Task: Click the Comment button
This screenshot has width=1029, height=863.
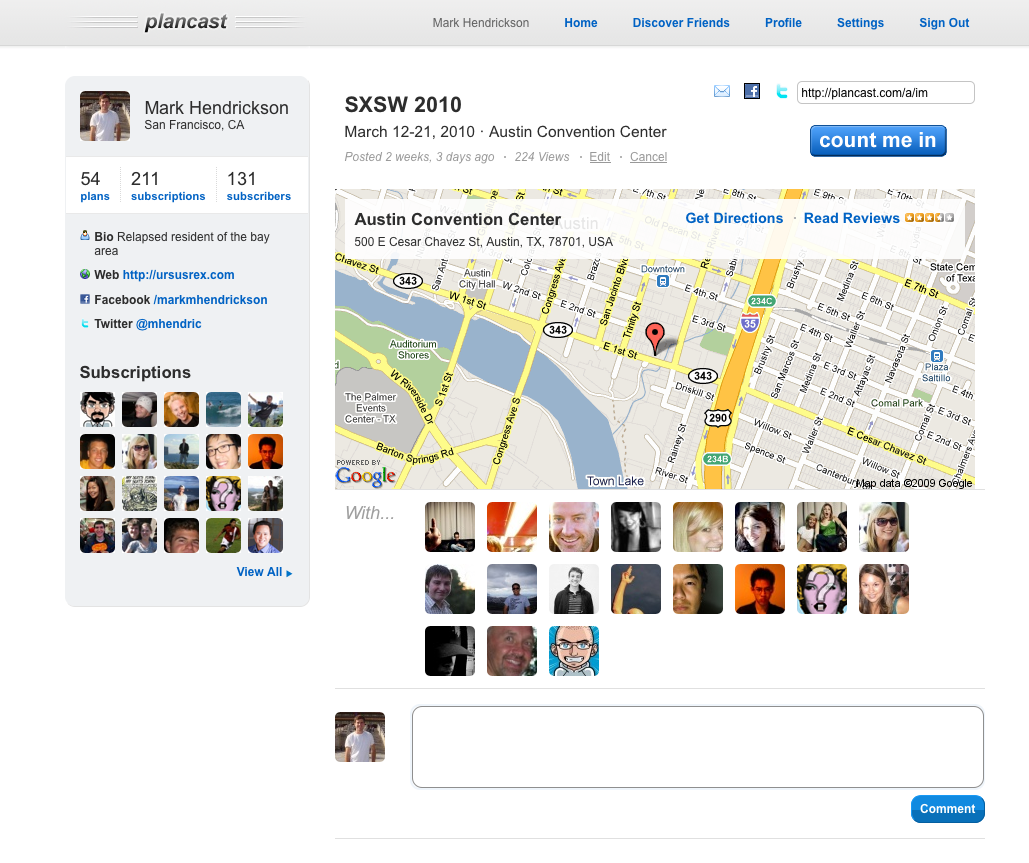Action: click(948, 809)
